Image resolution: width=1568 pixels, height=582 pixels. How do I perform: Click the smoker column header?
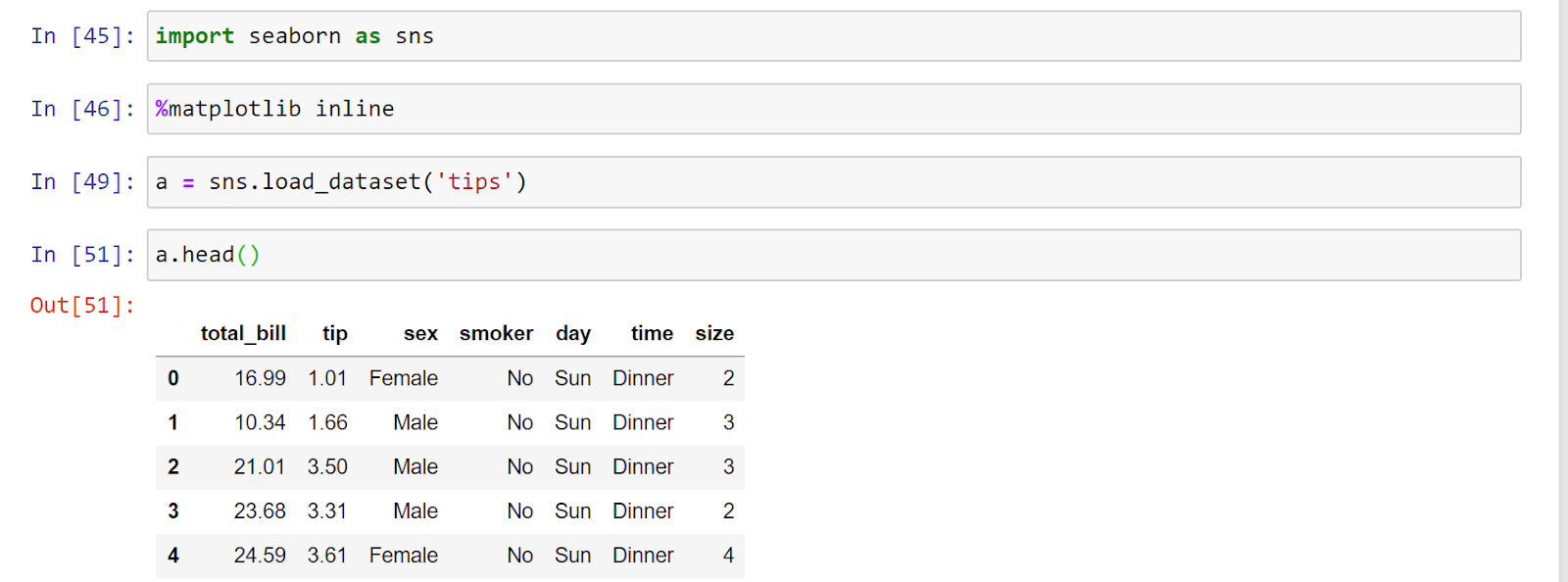point(496,334)
